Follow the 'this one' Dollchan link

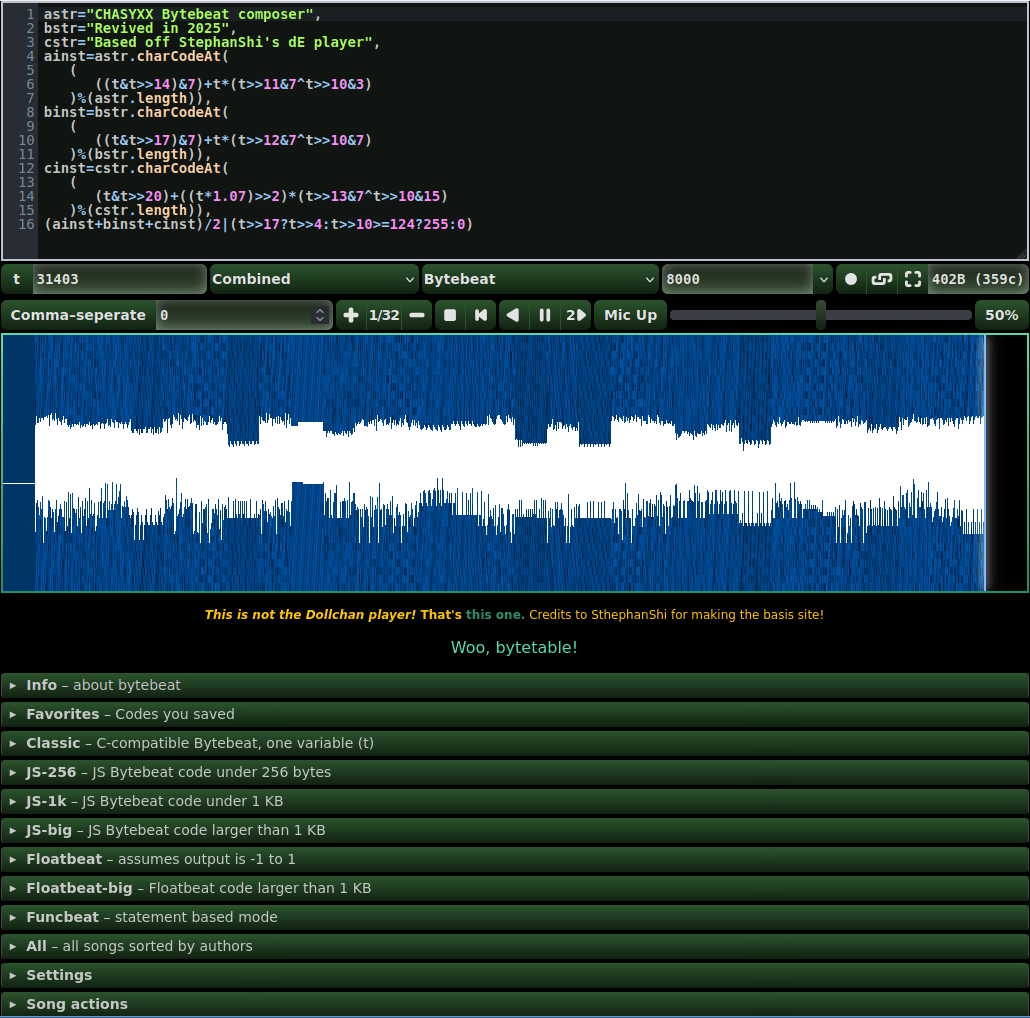coord(495,615)
